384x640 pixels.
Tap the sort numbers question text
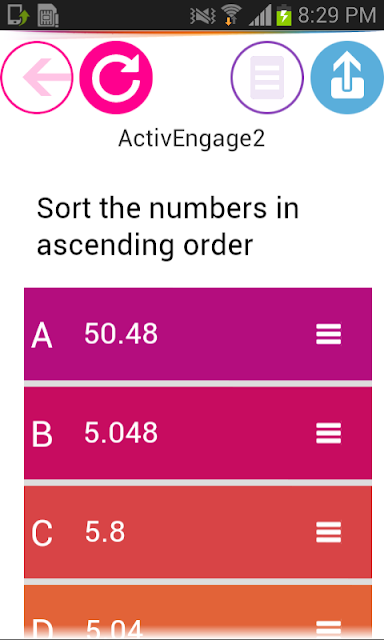pyautogui.click(x=168, y=226)
